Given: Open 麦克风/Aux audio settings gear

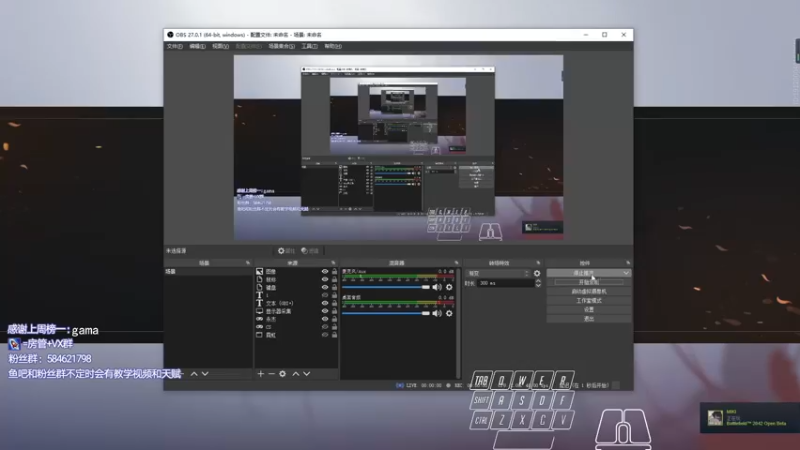Looking at the screenshot, I should coord(449,287).
